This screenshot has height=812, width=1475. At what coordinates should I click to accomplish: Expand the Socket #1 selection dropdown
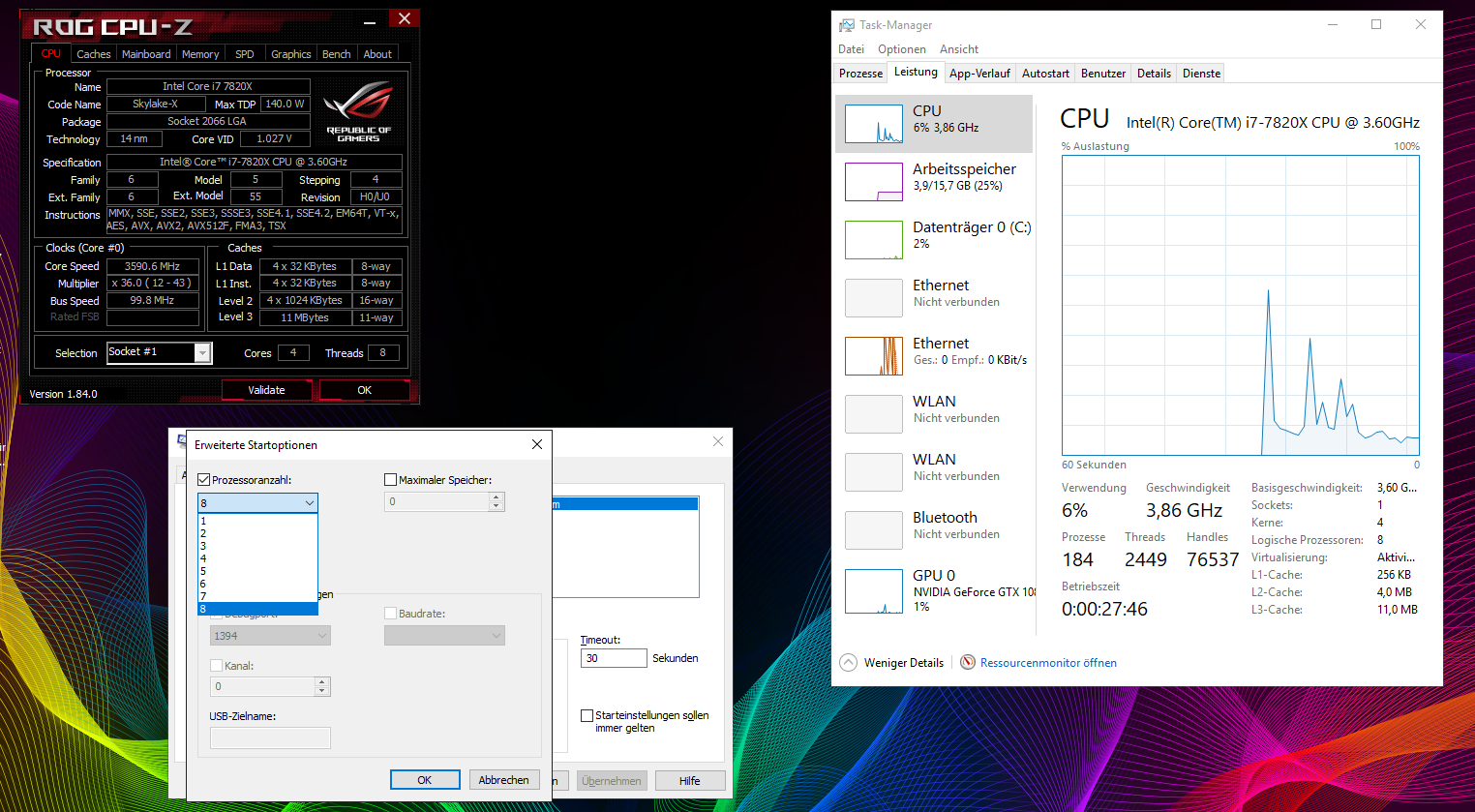(202, 353)
